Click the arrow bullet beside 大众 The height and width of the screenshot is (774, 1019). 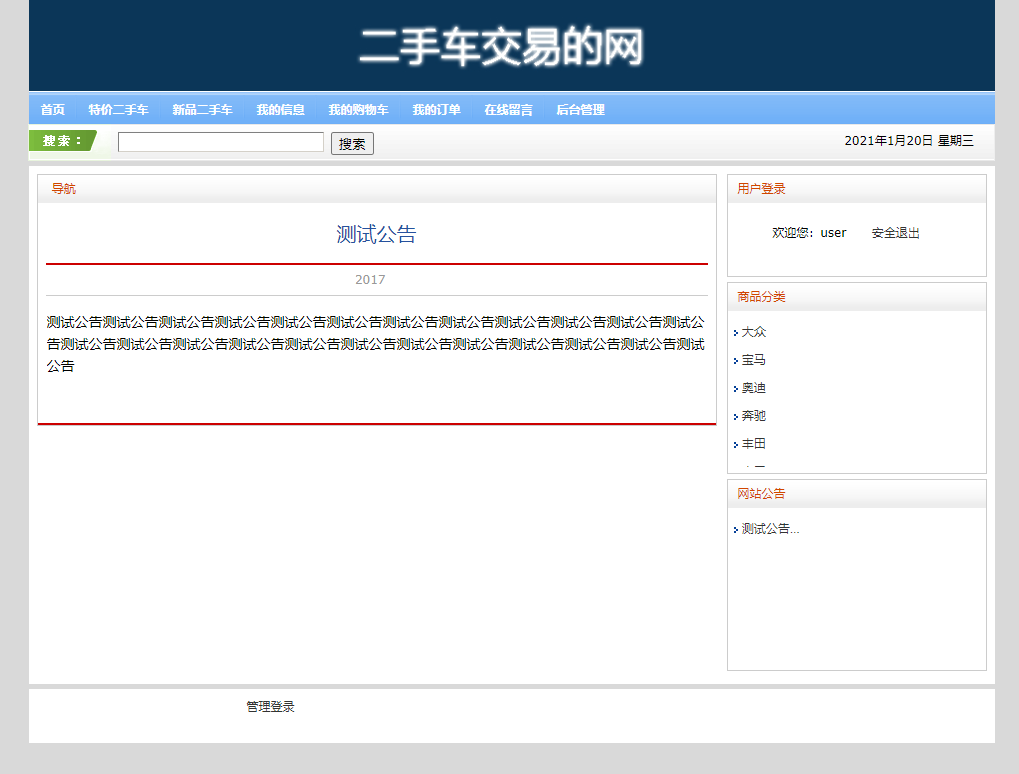point(736,333)
